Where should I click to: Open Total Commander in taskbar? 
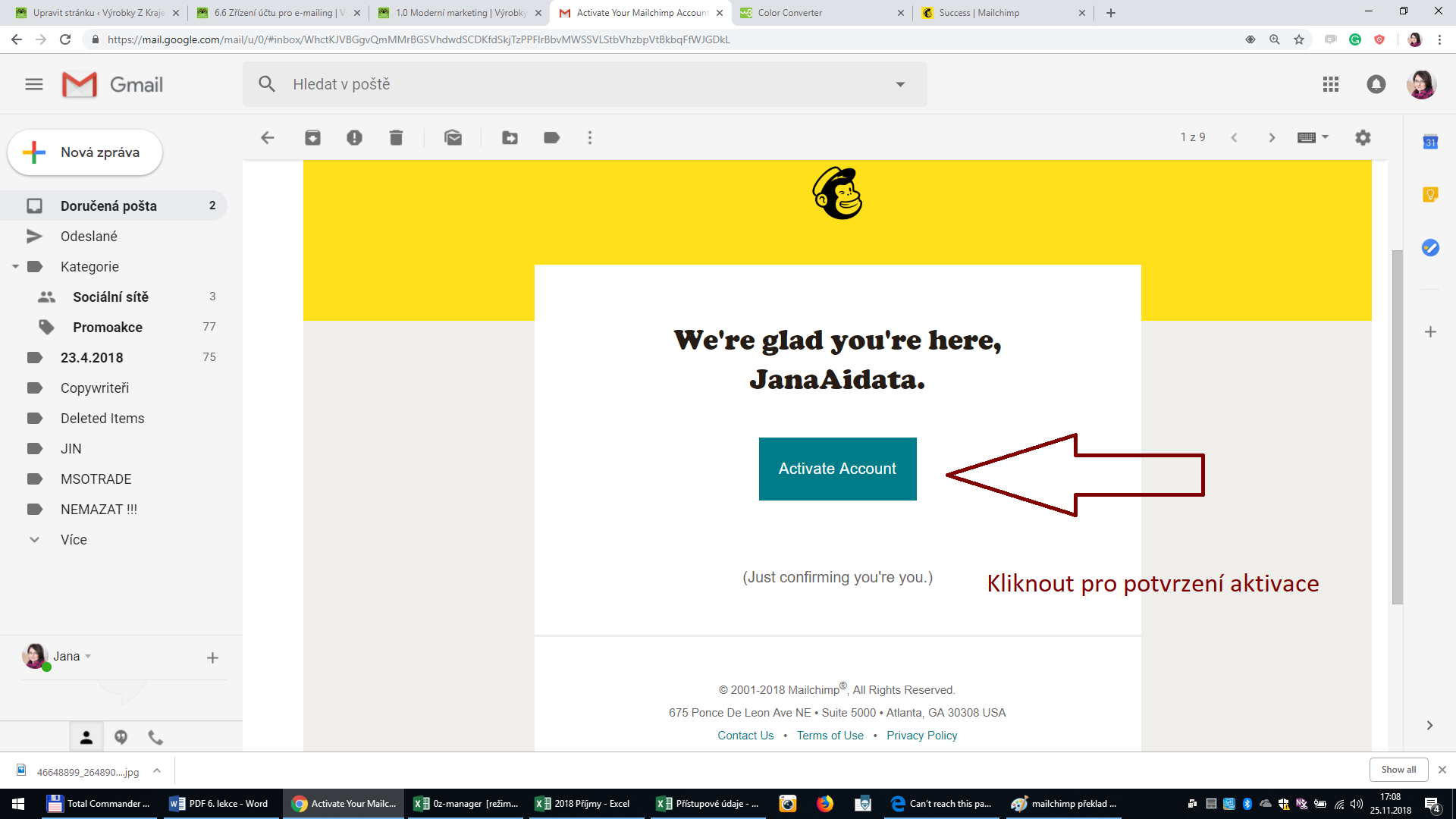[x=99, y=804]
